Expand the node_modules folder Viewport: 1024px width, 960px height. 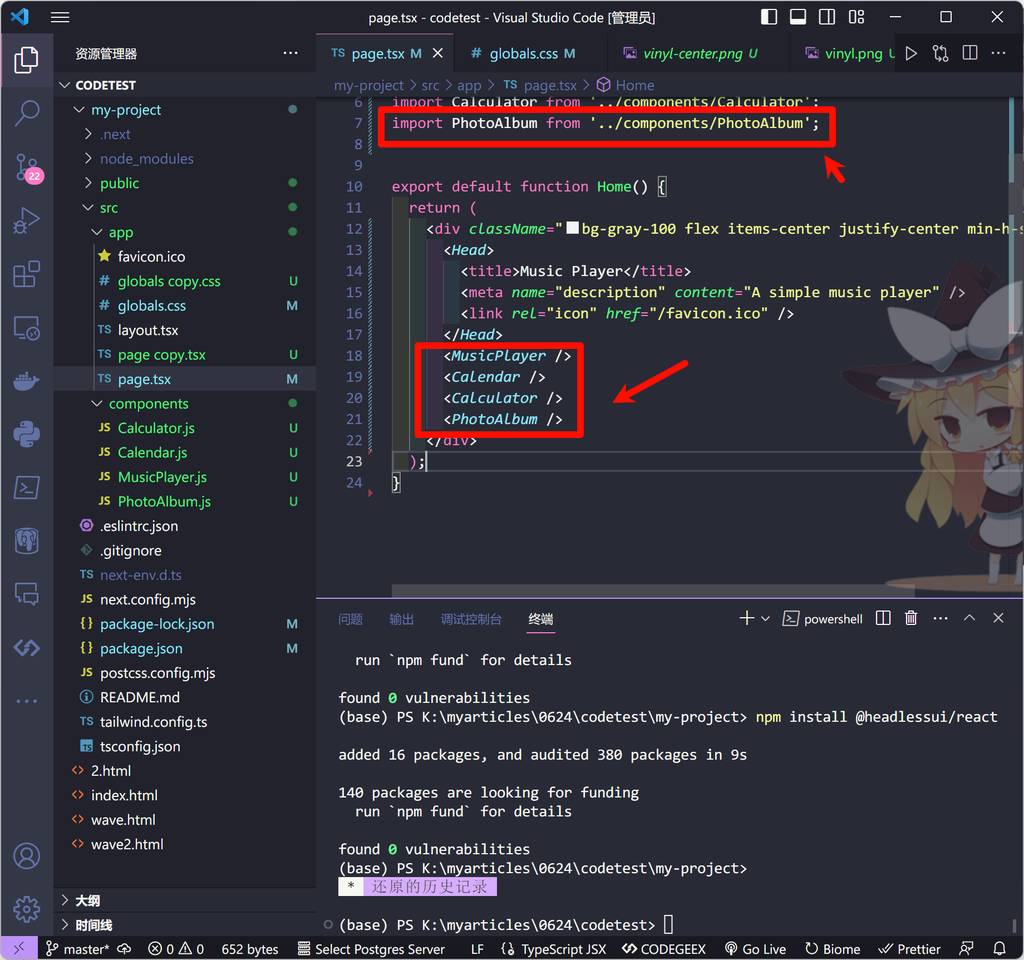(x=88, y=159)
